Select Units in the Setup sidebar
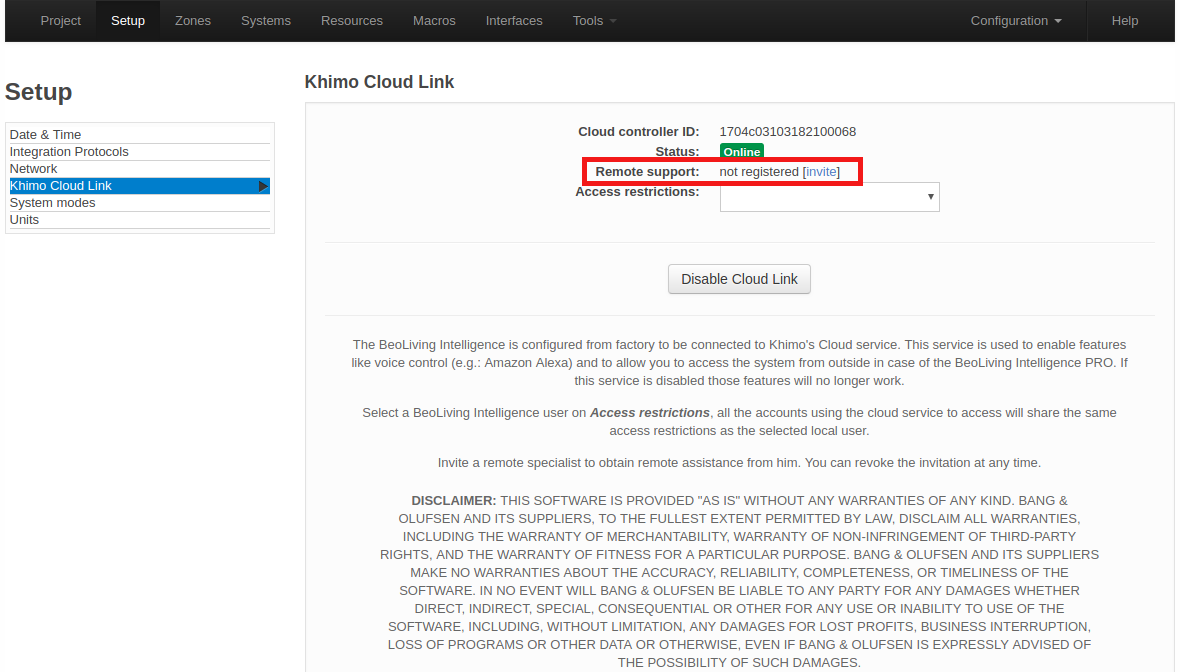This screenshot has height=672, width=1180. coord(25,220)
